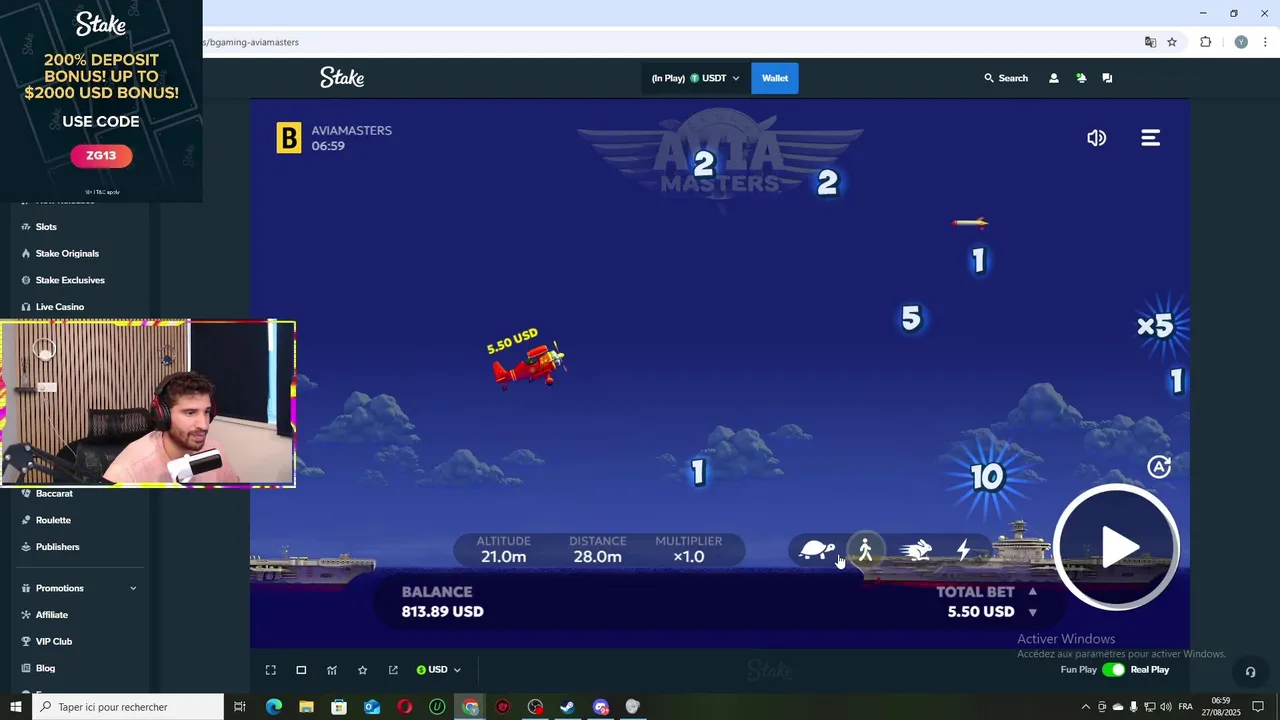The image size is (1280, 720).
Task: Click the red plane in game
Action: tap(528, 365)
